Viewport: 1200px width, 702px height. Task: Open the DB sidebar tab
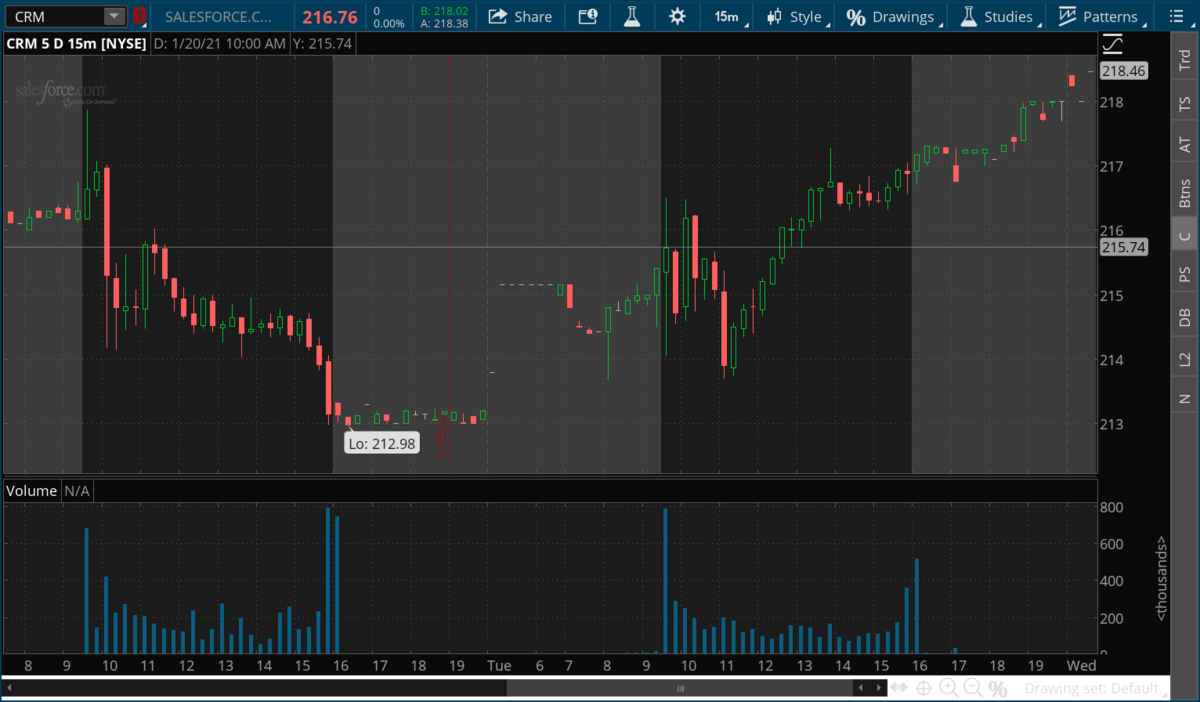point(1185,317)
